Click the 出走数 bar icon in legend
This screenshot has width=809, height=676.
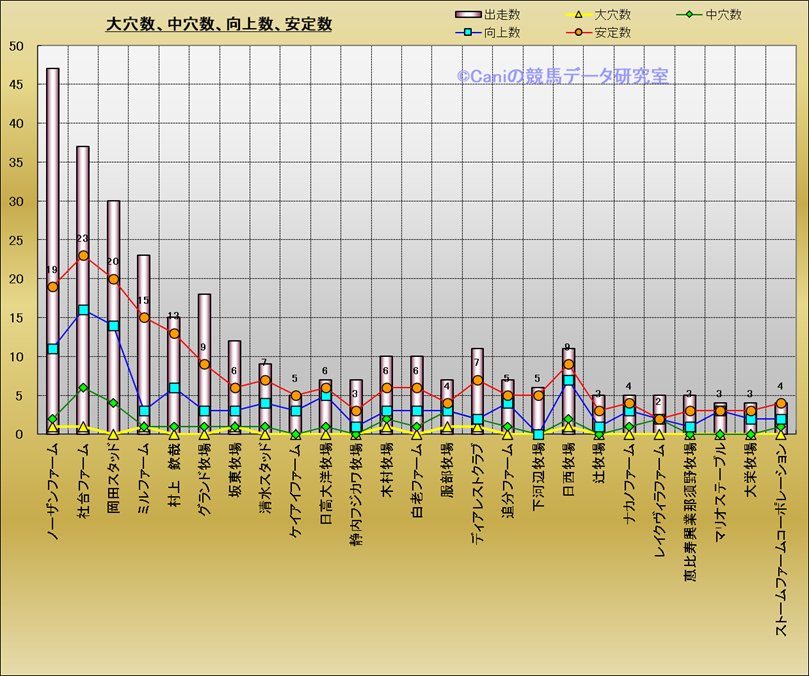468,15
